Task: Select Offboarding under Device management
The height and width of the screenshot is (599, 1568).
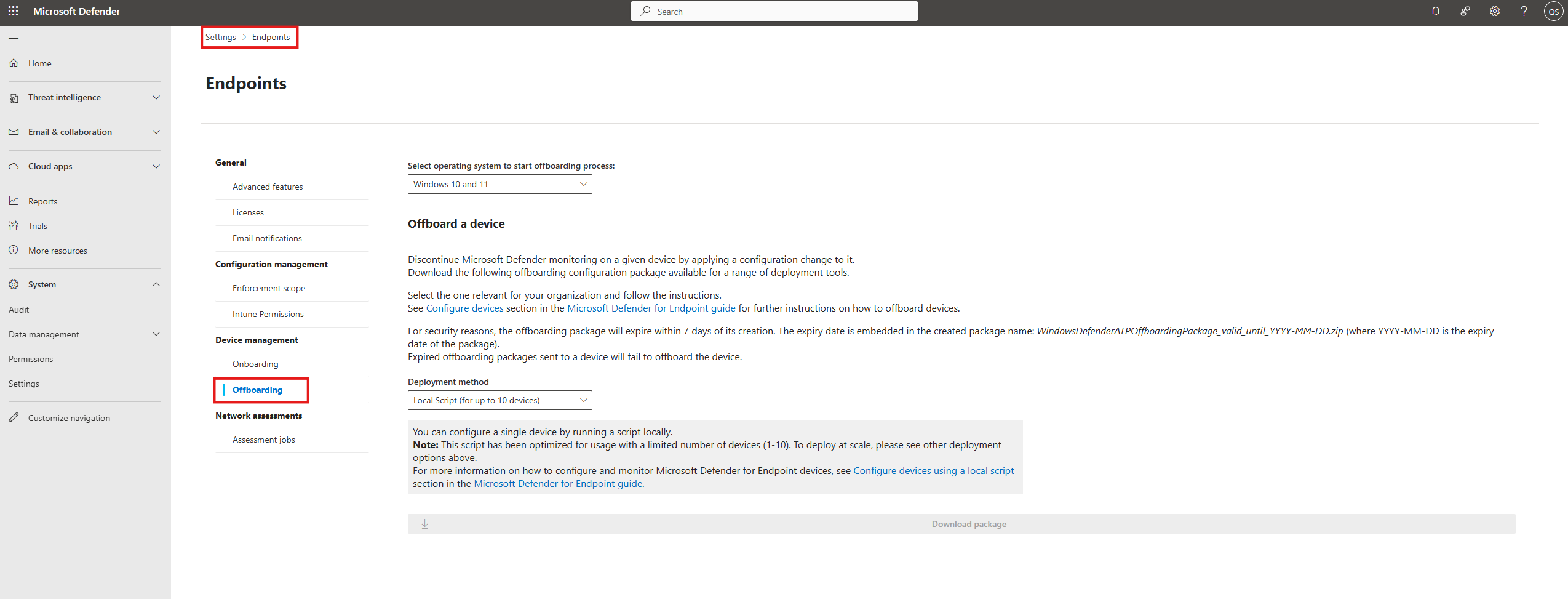Action: (257, 390)
